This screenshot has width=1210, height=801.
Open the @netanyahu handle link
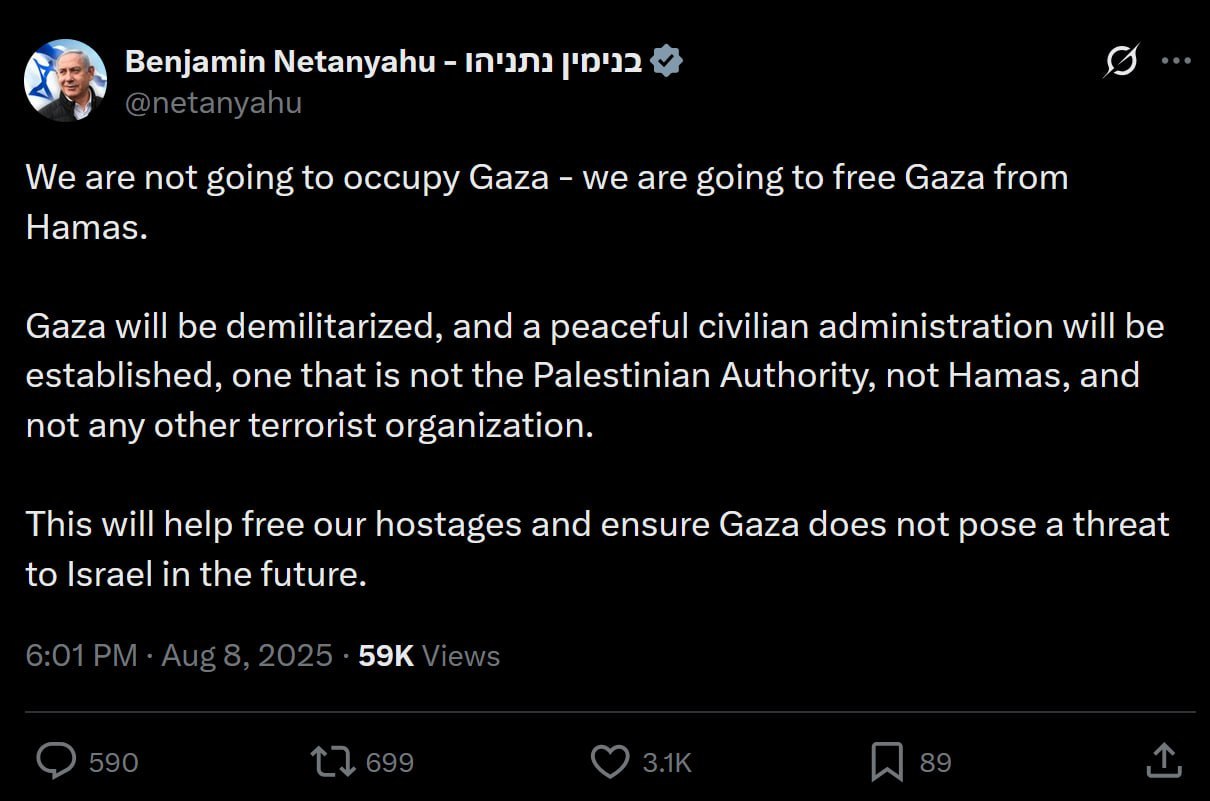[x=213, y=102]
